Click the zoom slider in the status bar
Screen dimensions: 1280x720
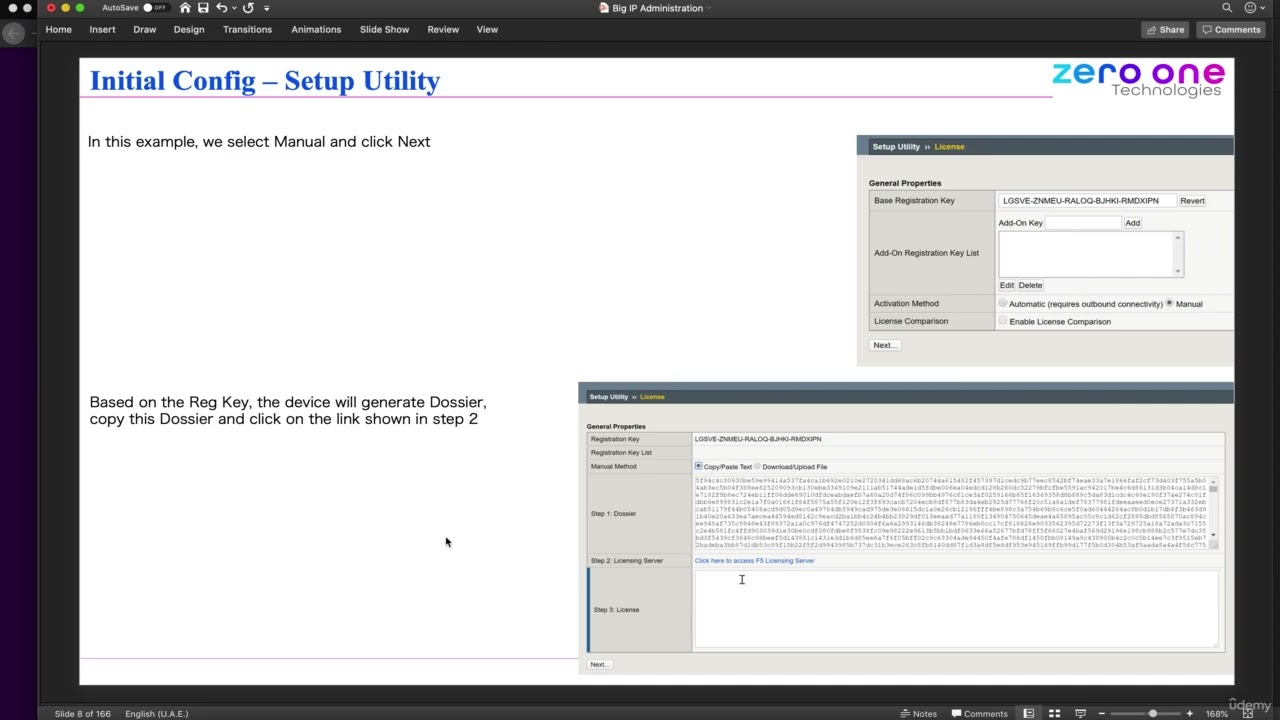pos(1147,714)
